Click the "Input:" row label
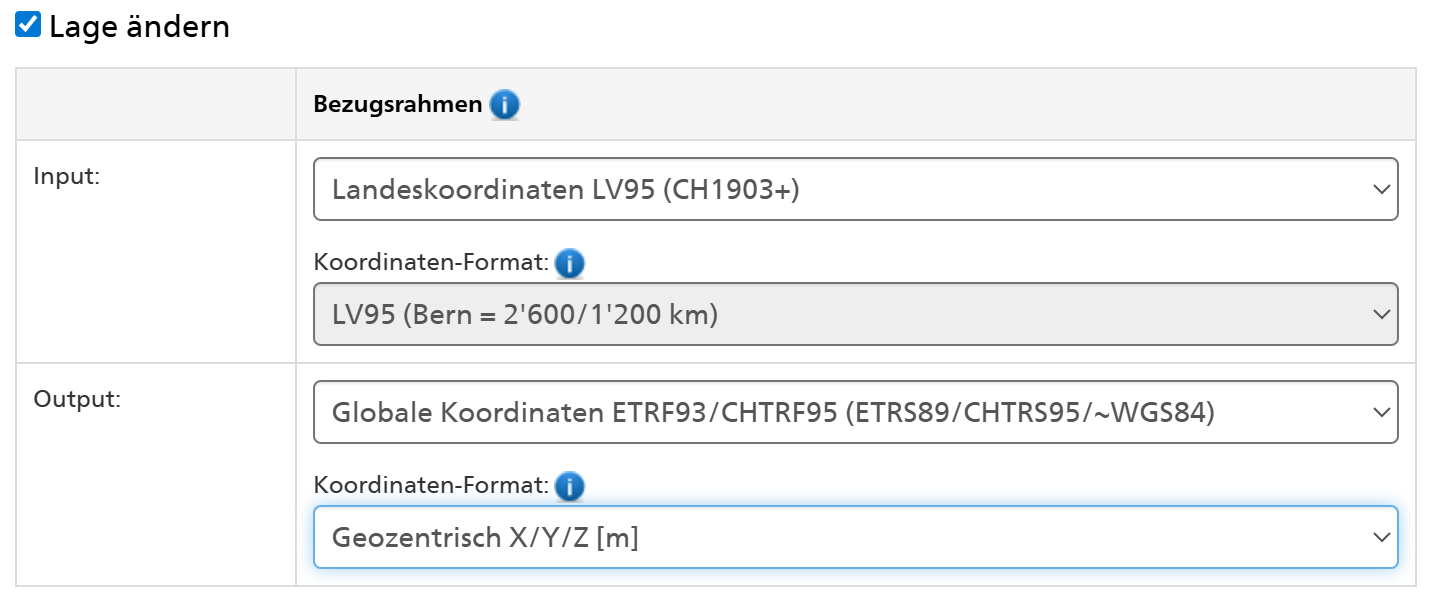This screenshot has height=598, width=1436. coord(66,176)
